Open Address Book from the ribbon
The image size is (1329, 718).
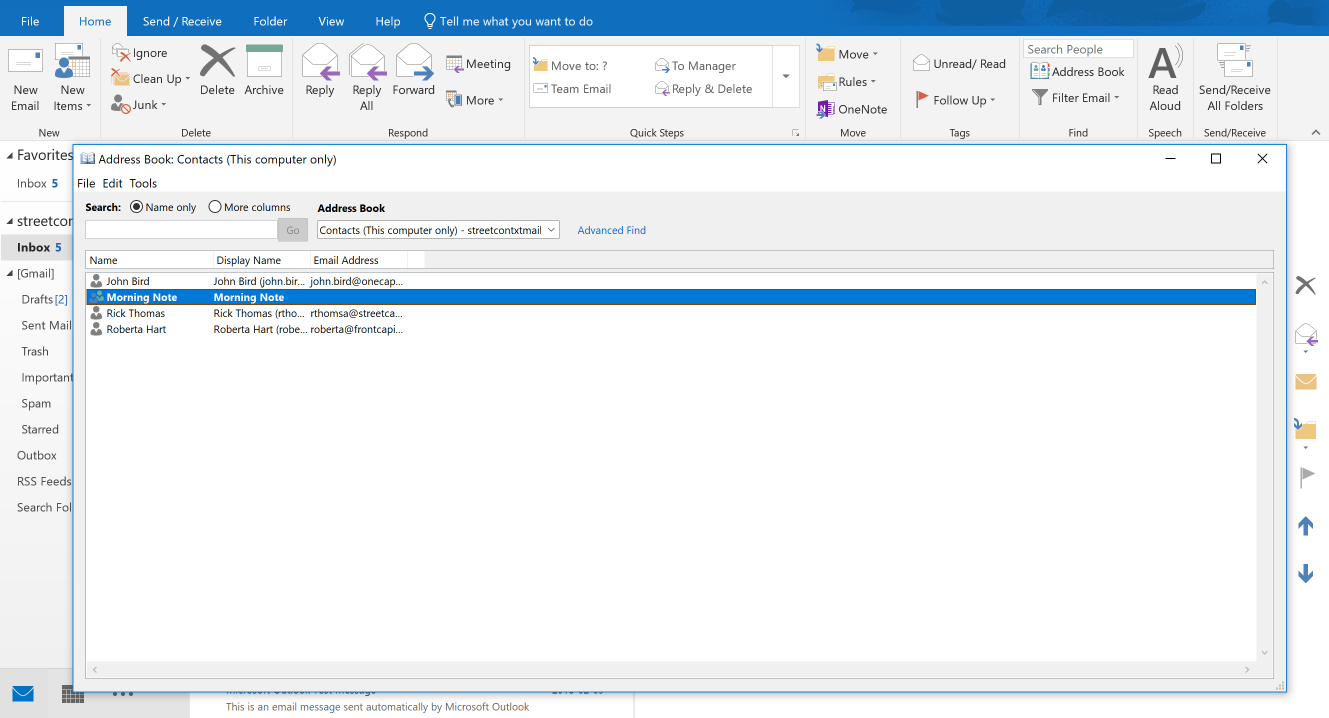[x=1077, y=72]
